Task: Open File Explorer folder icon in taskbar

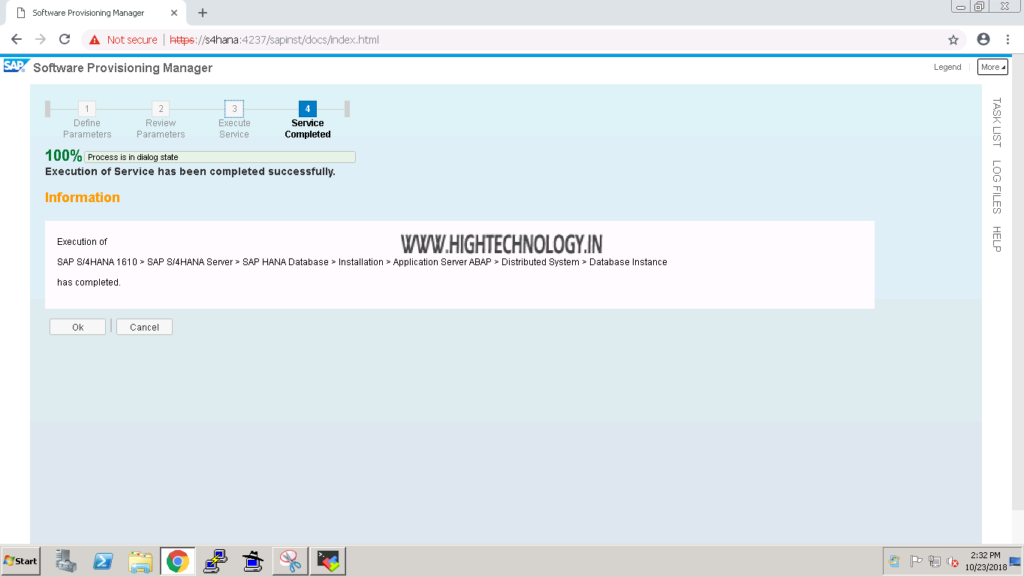Action: coord(140,561)
